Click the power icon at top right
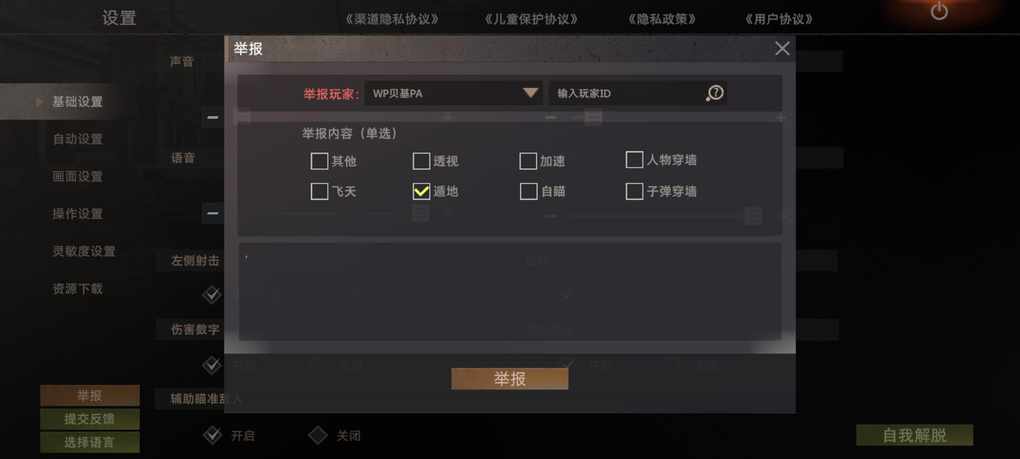The width and height of the screenshot is (1020, 459). pyautogui.click(x=939, y=11)
